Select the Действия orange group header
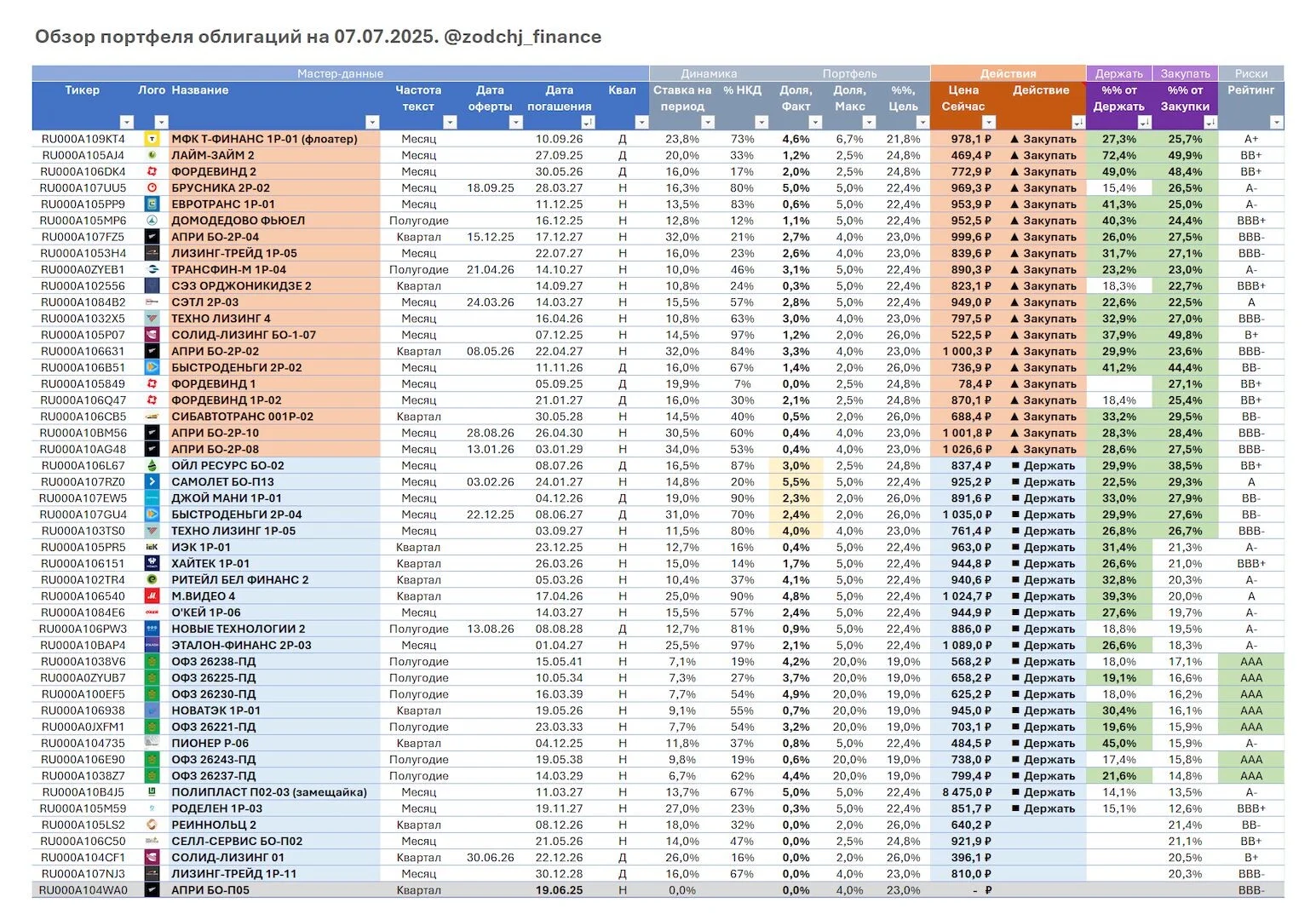Image resolution: width=1316 pixels, height=920 pixels. (1009, 74)
